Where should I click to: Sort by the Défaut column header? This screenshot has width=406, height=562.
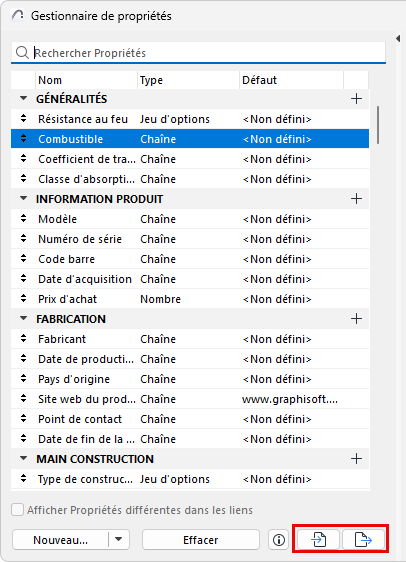coord(291,80)
